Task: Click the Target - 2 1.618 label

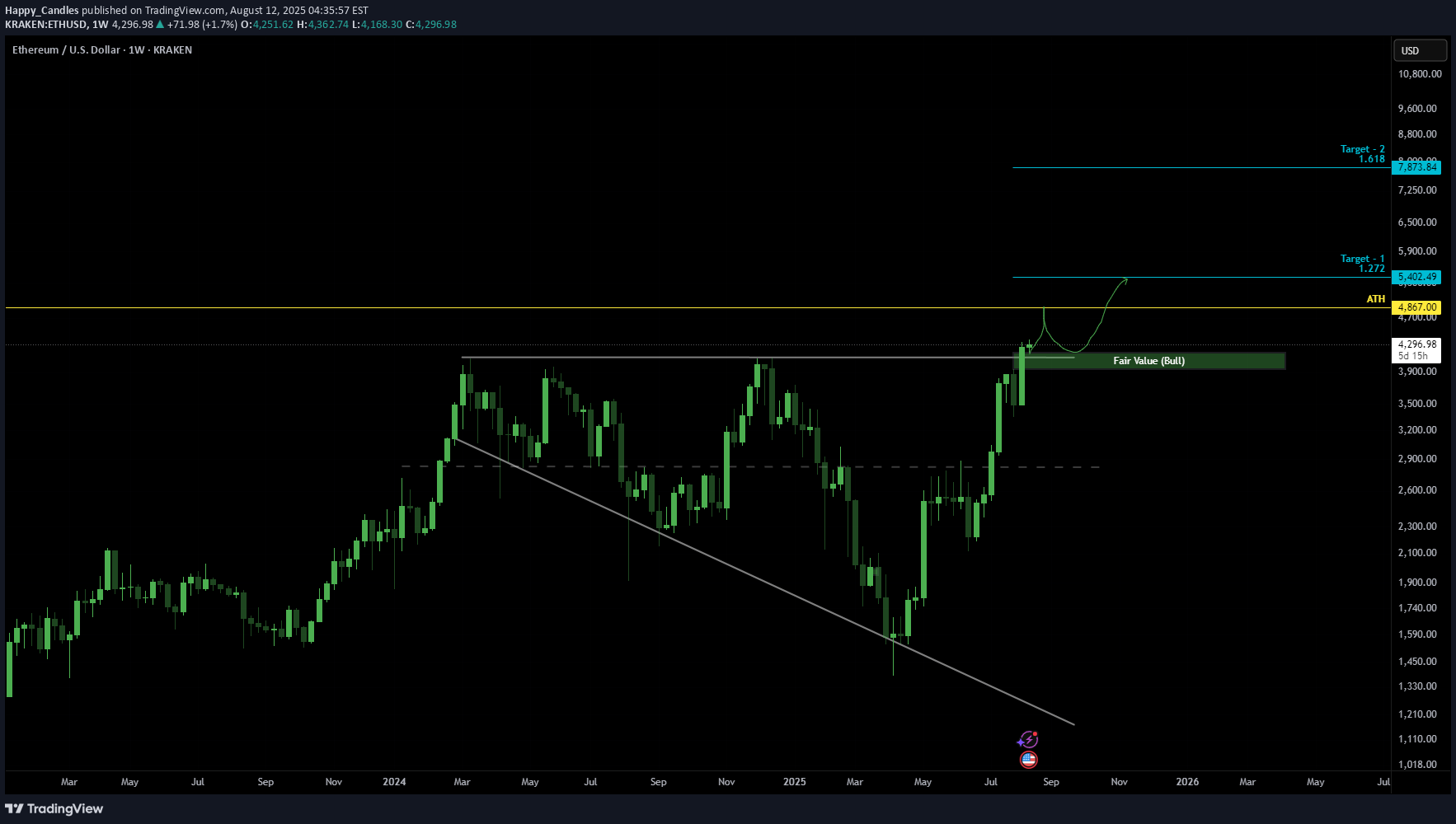Action: point(1362,154)
